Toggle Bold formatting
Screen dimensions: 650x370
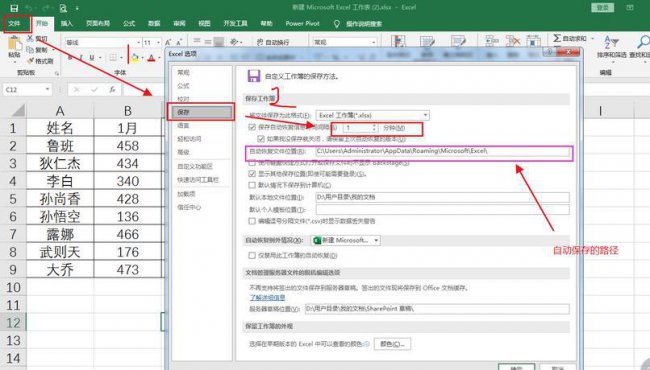click(70, 58)
